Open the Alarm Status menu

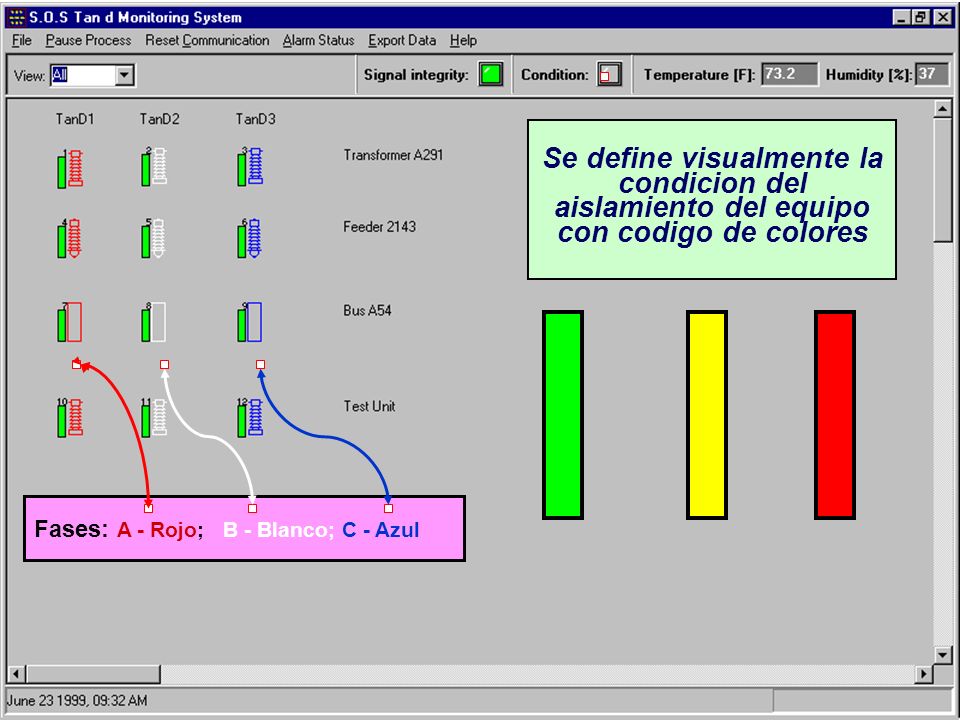click(318, 40)
